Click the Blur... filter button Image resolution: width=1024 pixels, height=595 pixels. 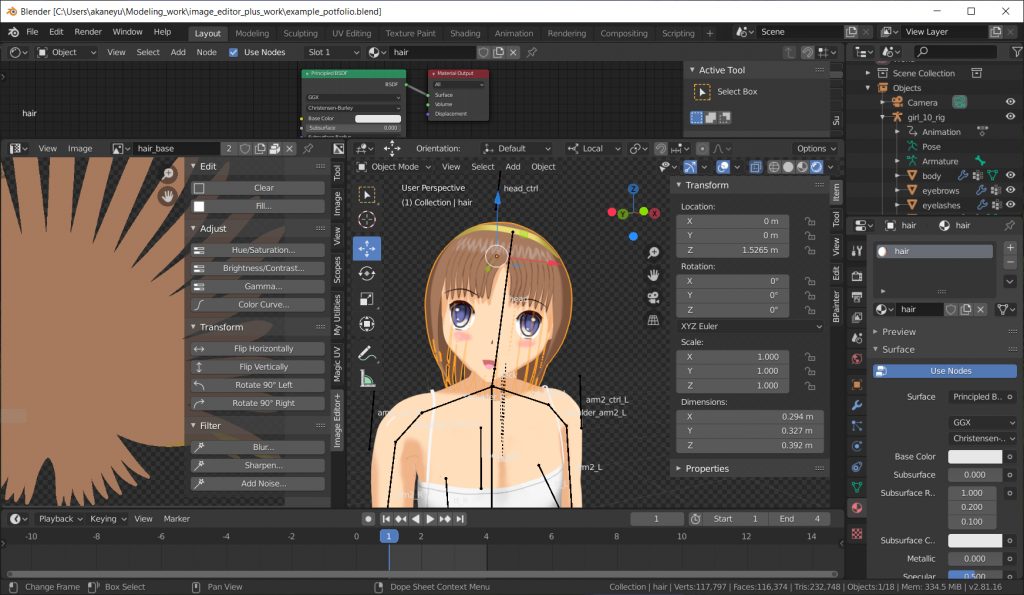coord(258,447)
